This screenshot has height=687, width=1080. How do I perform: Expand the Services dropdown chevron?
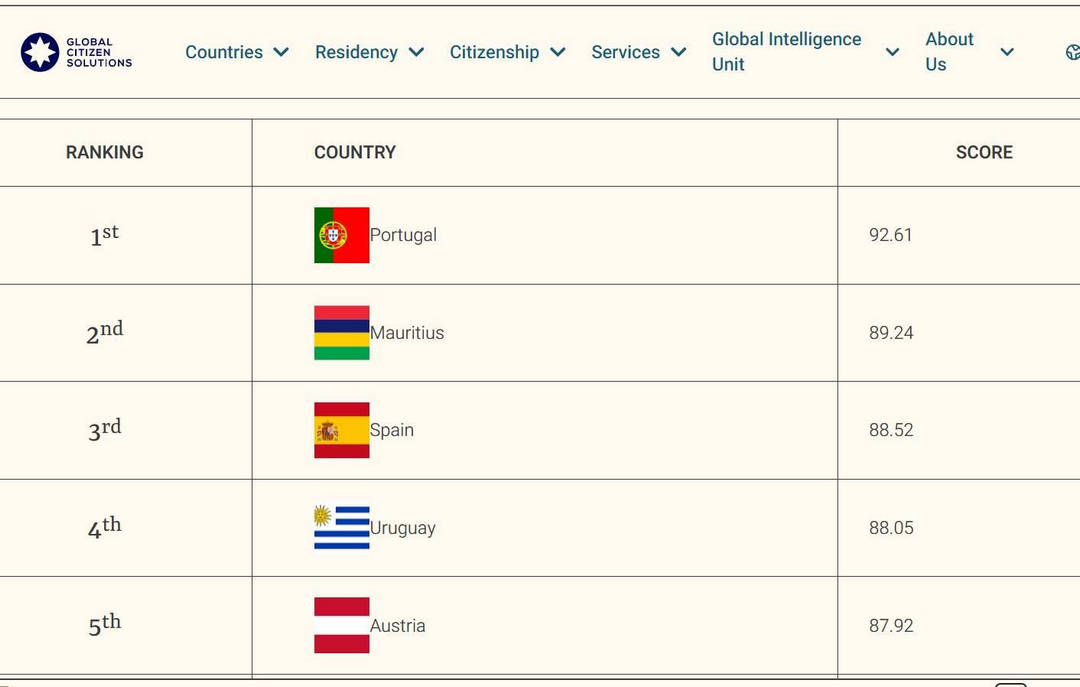[678, 52]
